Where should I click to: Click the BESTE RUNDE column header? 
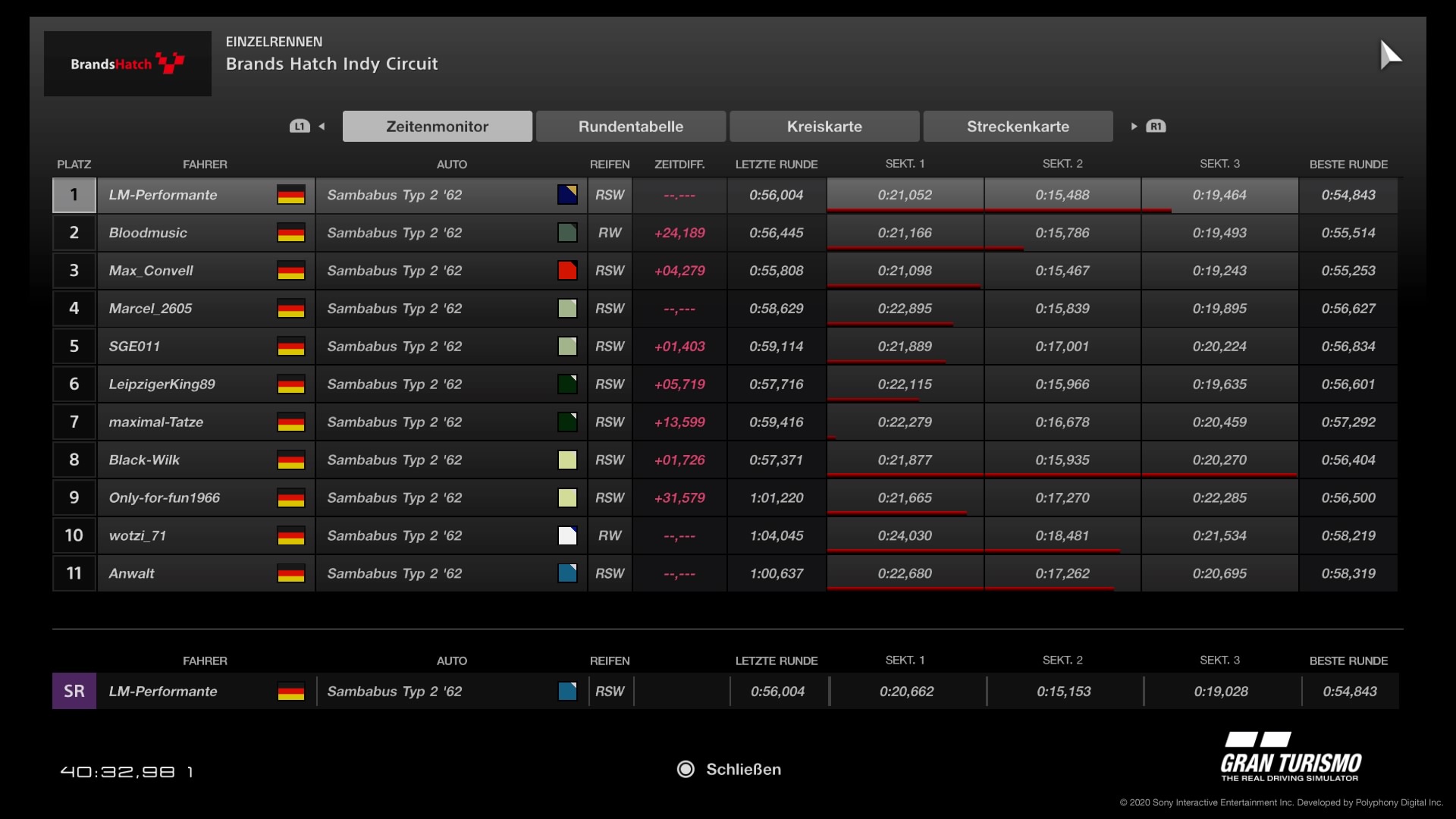[x=1348, y=165]
